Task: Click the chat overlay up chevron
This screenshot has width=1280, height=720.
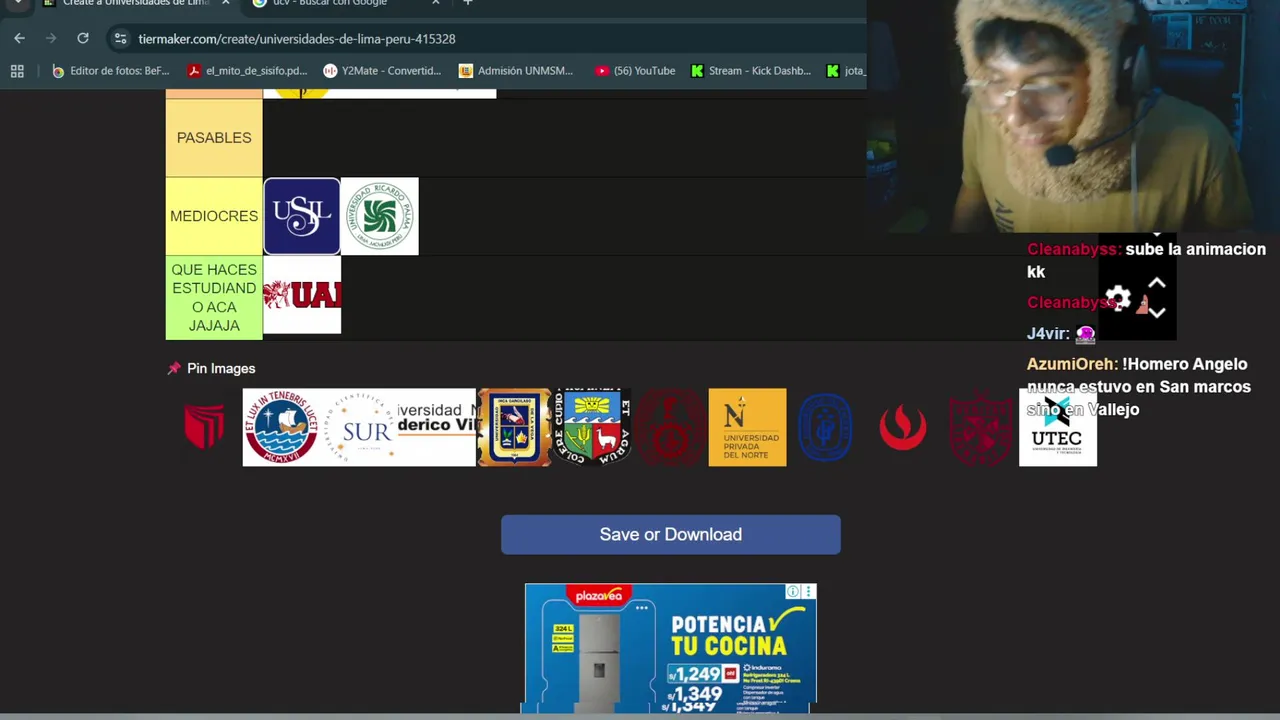Action: point(1157,284)
